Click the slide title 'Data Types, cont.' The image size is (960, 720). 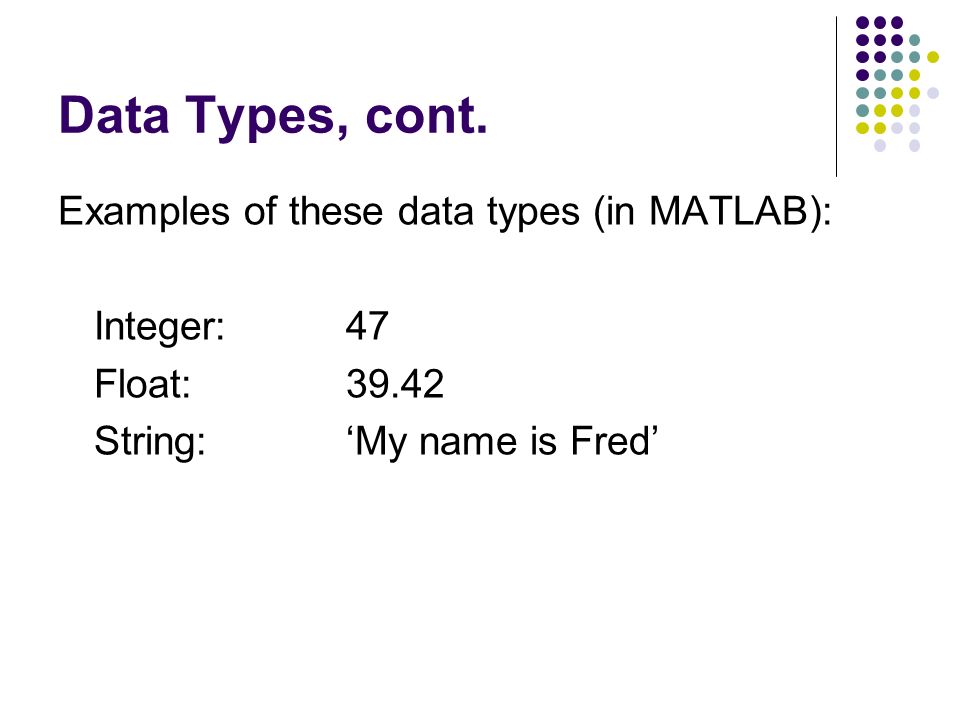coord(273,116)
